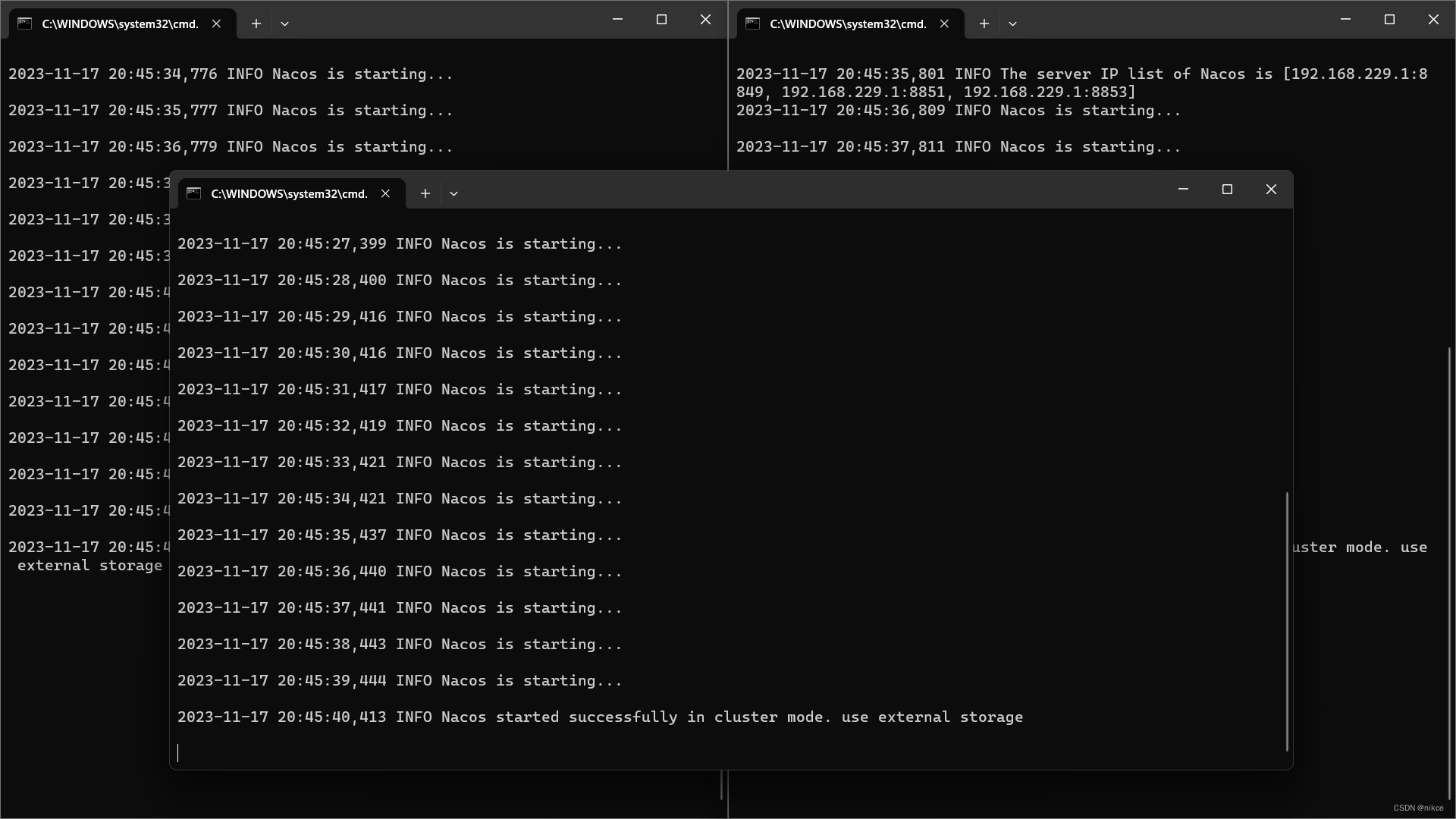Close the cmd tab in the front window
The image size is (1456, 819).
pyautogui.click(x=385, y=193)
